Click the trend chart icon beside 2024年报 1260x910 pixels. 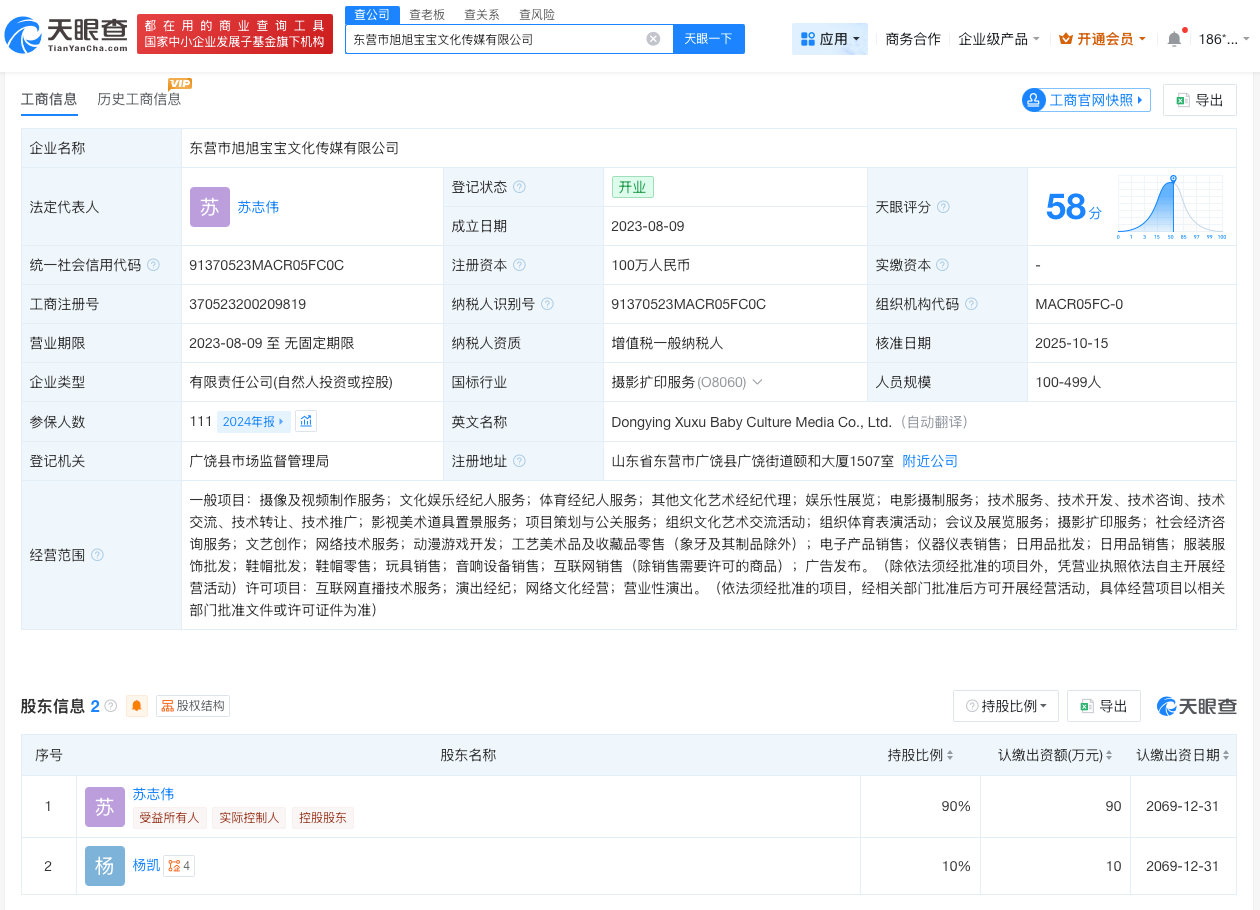(x=306, y=422)
